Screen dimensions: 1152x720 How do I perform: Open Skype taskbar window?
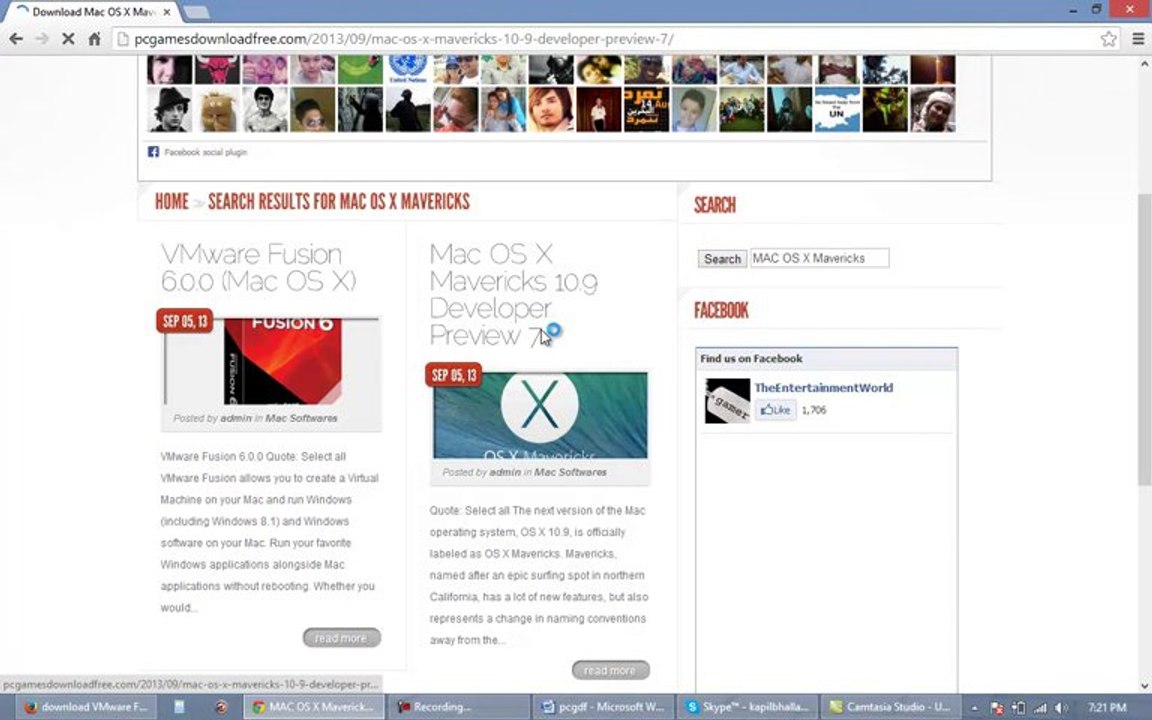click(x=747, y=708)
